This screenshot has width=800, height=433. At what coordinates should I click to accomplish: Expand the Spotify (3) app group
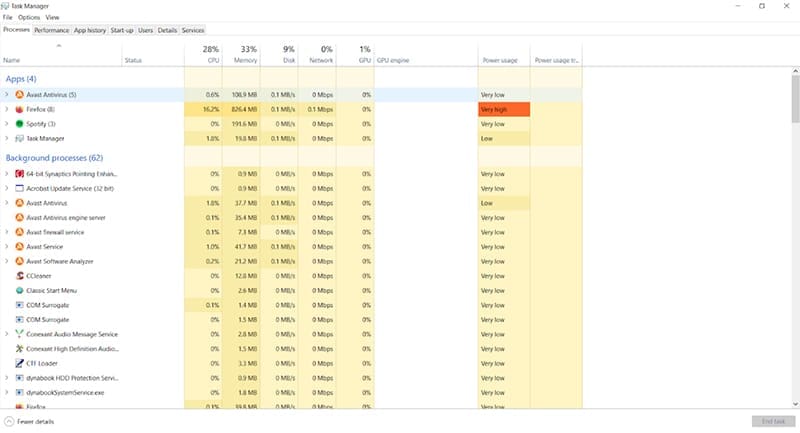(x=7, y=124)
